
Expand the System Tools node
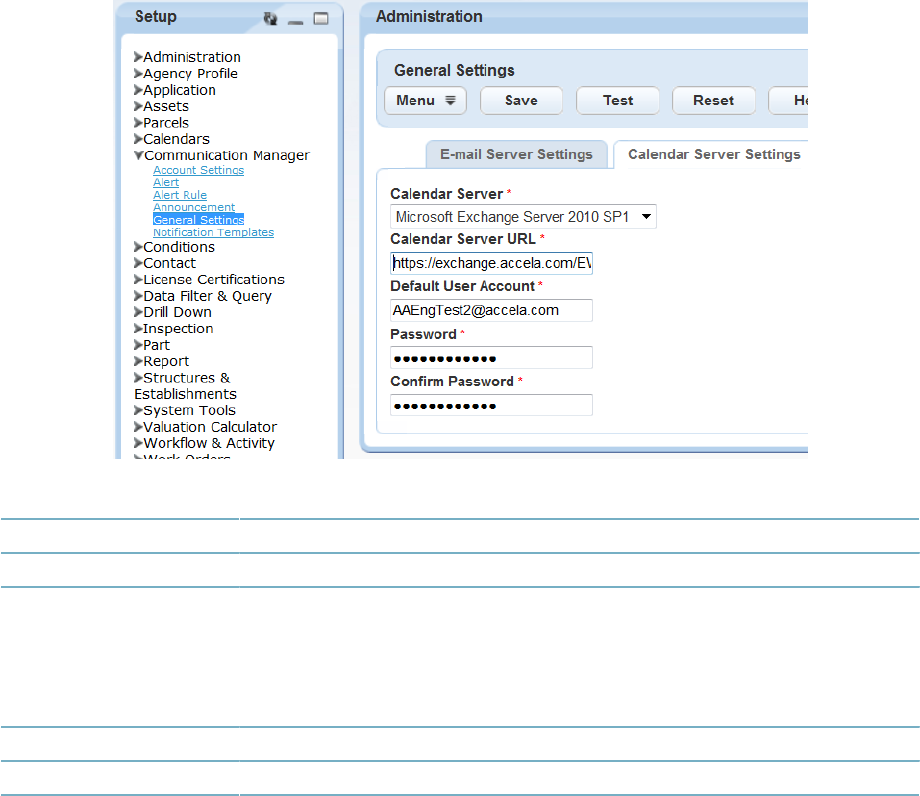(138, 410)
